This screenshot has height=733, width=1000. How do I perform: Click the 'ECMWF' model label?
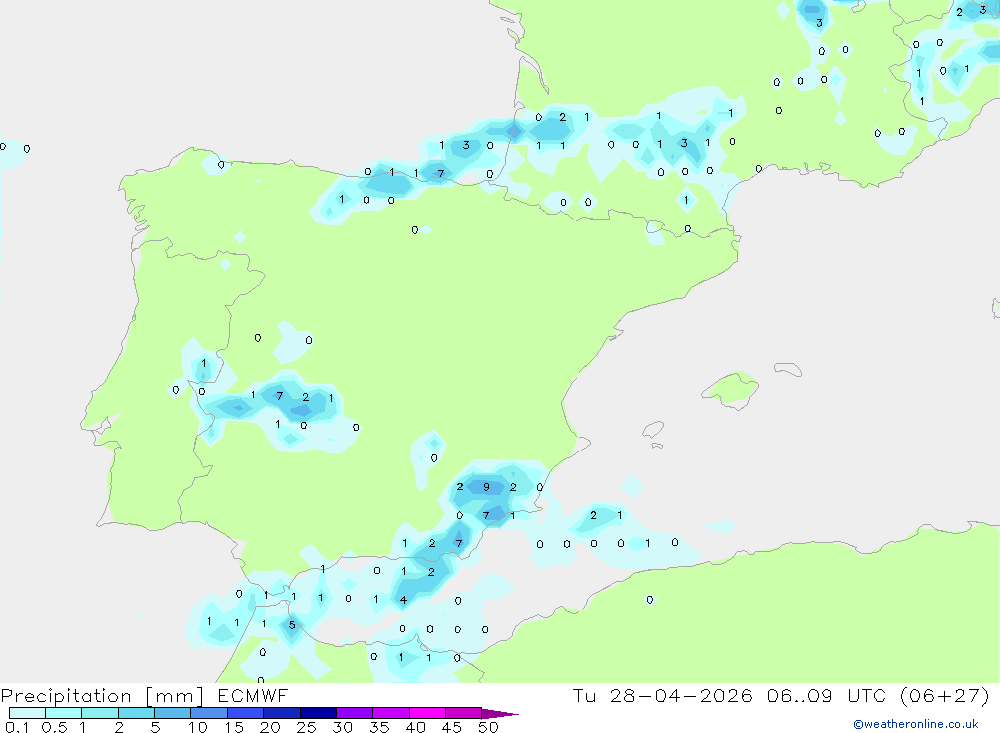click(x=253, y=695)
